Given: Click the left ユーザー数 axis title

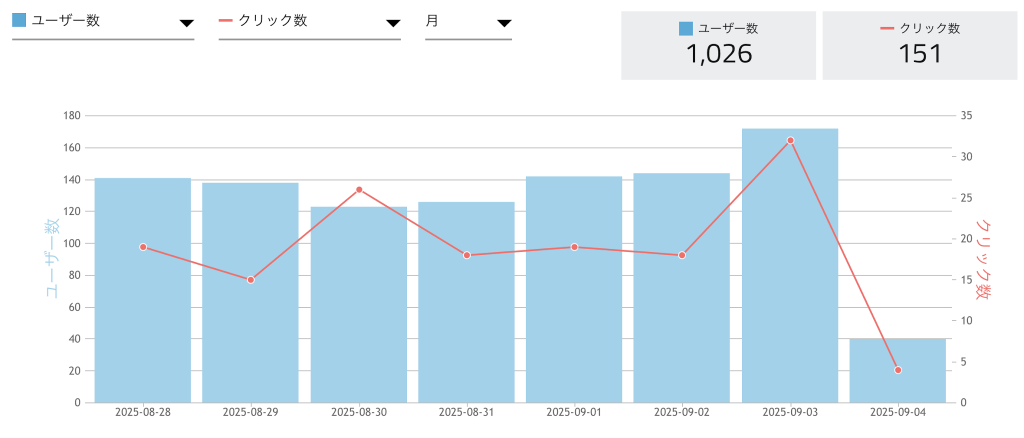Looking at the screenshot, I should pos(50,259).
